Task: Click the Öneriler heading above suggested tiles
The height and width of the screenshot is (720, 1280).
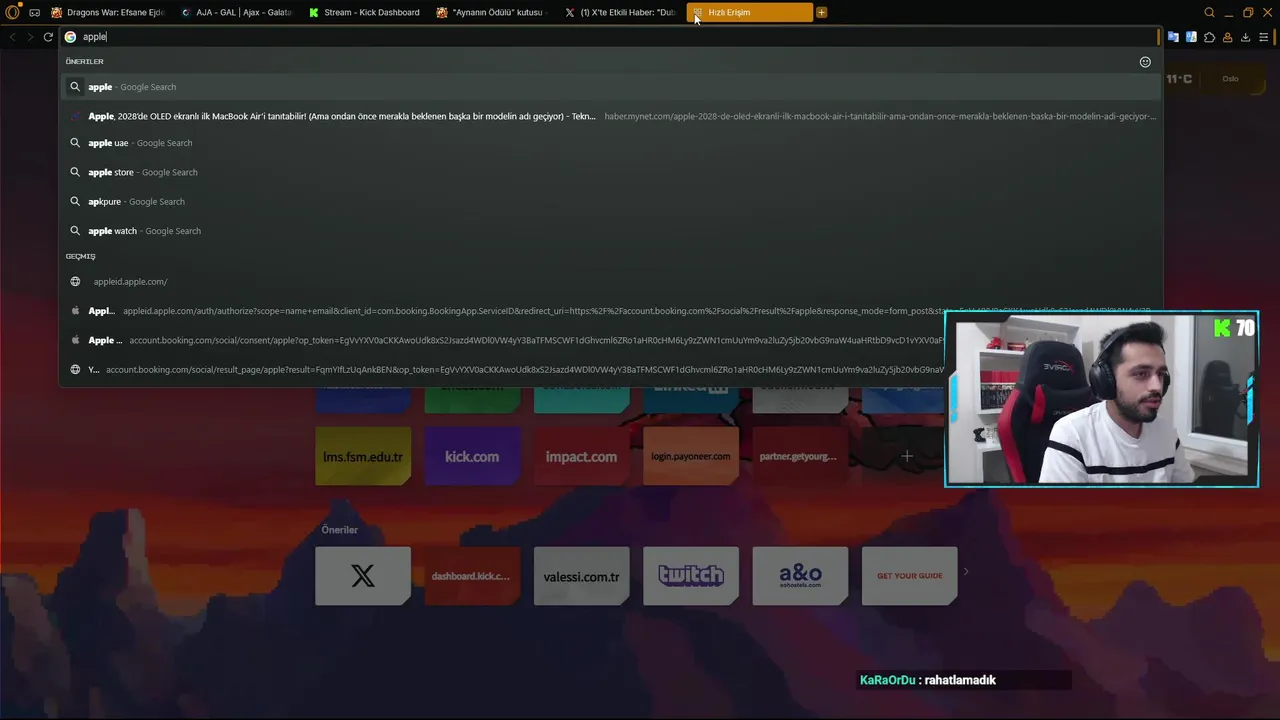Action: [x=339, y=530]
